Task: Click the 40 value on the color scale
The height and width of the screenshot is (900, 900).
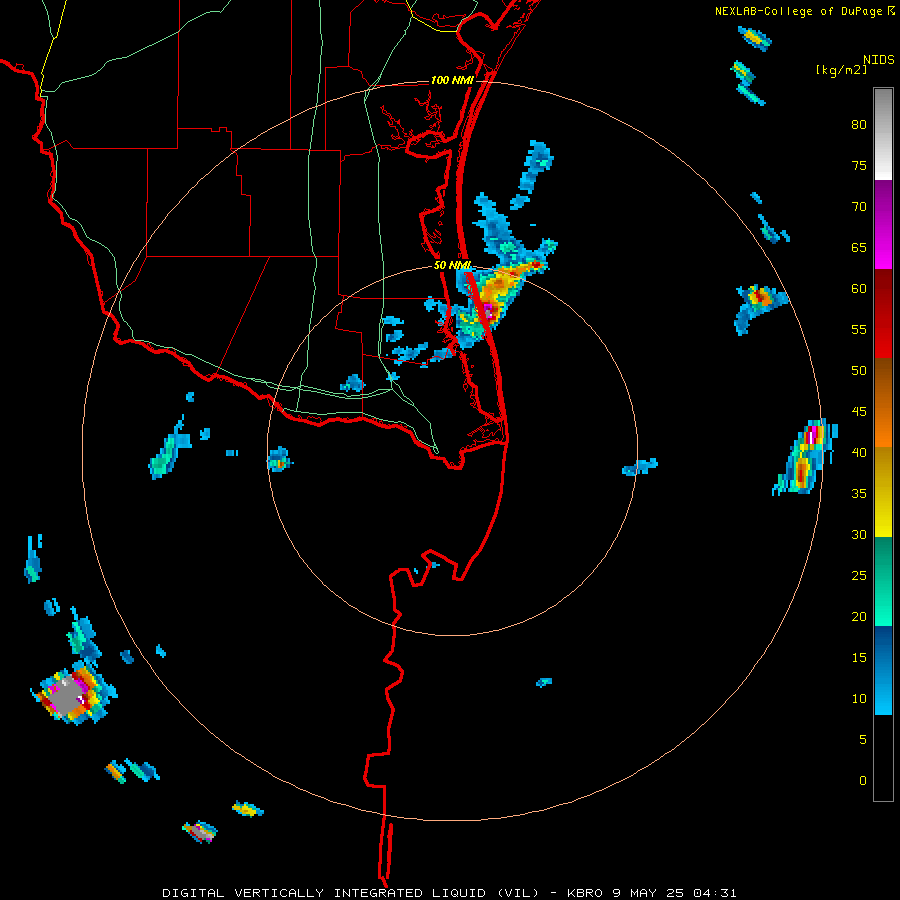Action: (x=859, y=452)
